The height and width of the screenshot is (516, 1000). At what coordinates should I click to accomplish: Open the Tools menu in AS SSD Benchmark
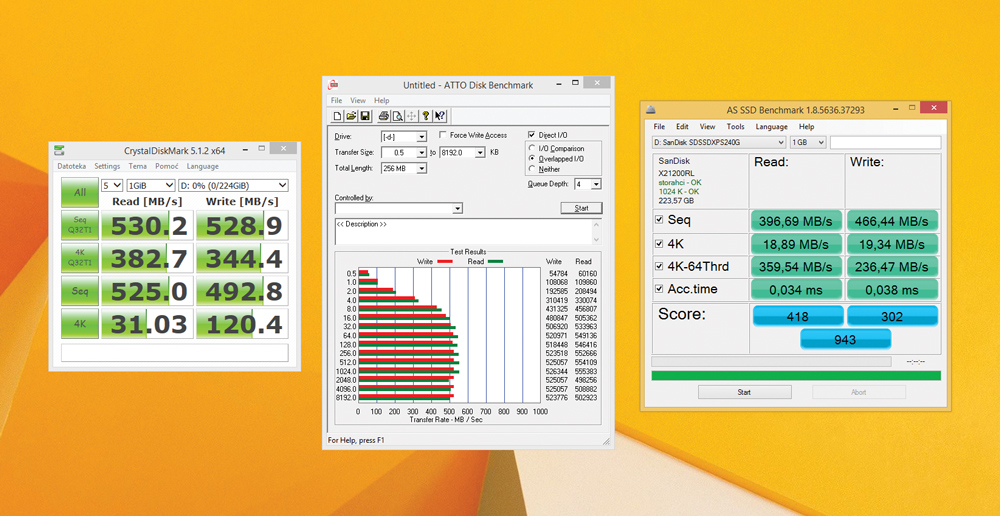point(735,127)
